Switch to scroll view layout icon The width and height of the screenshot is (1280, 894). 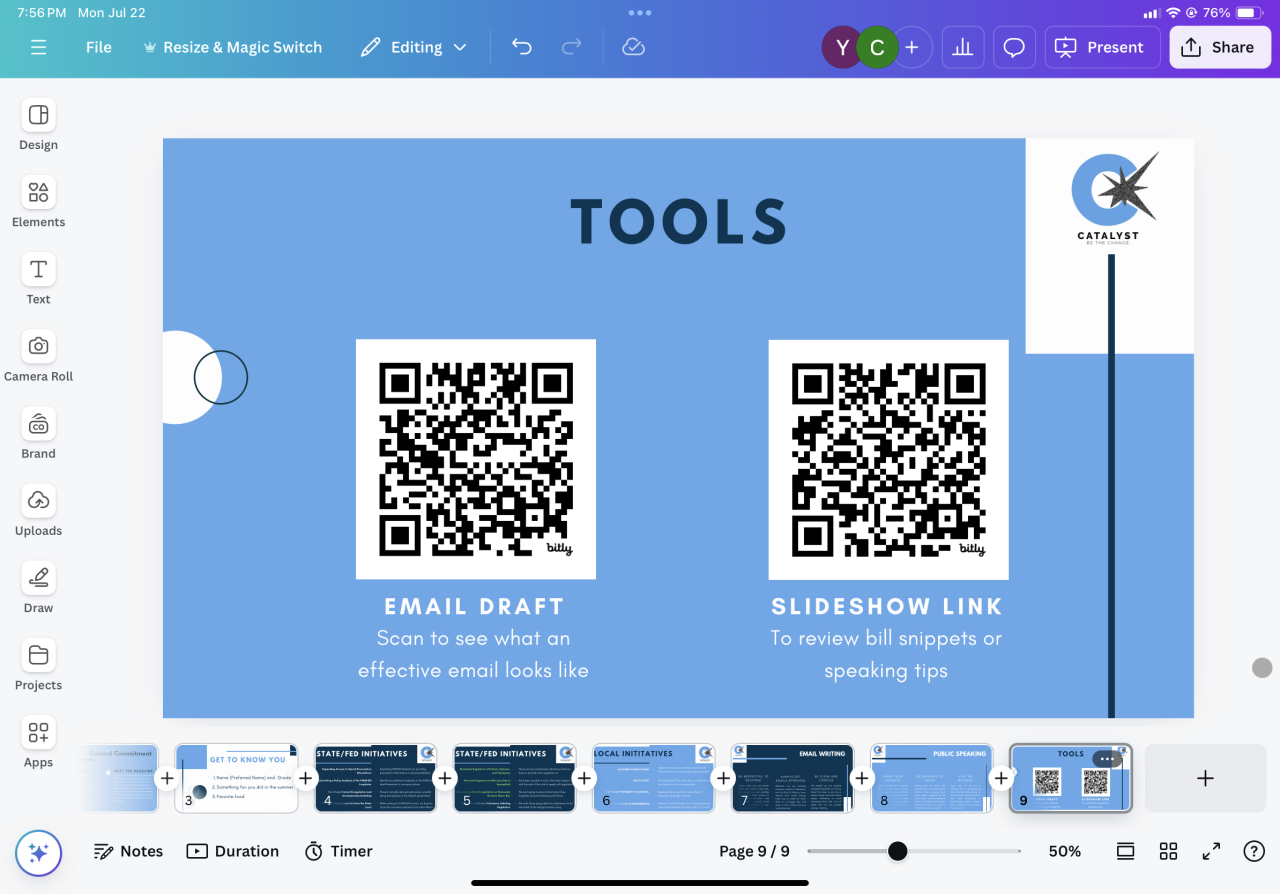click(x=1126, y=851)
